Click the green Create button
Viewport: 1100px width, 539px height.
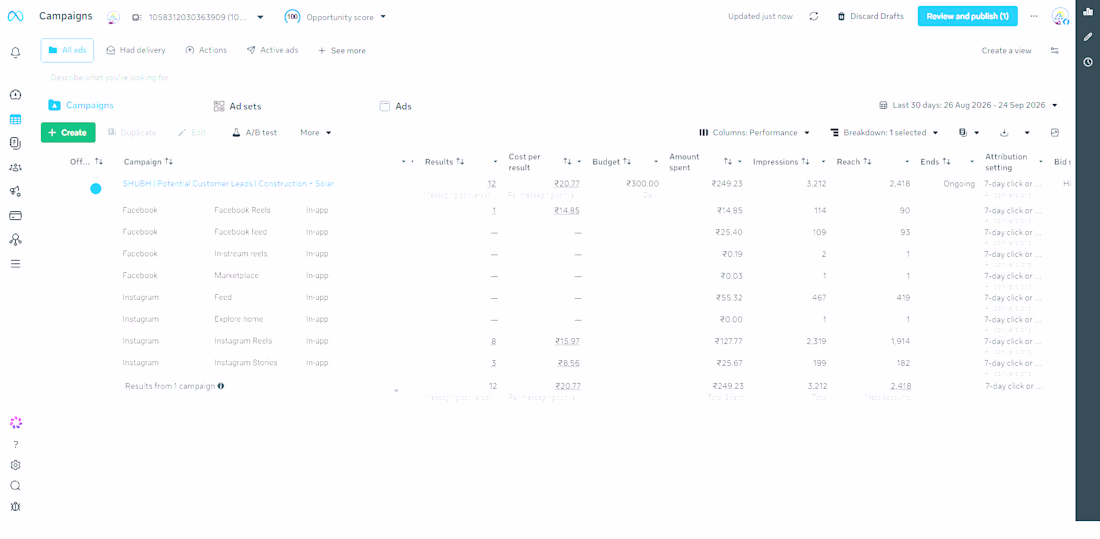(68, 133)
